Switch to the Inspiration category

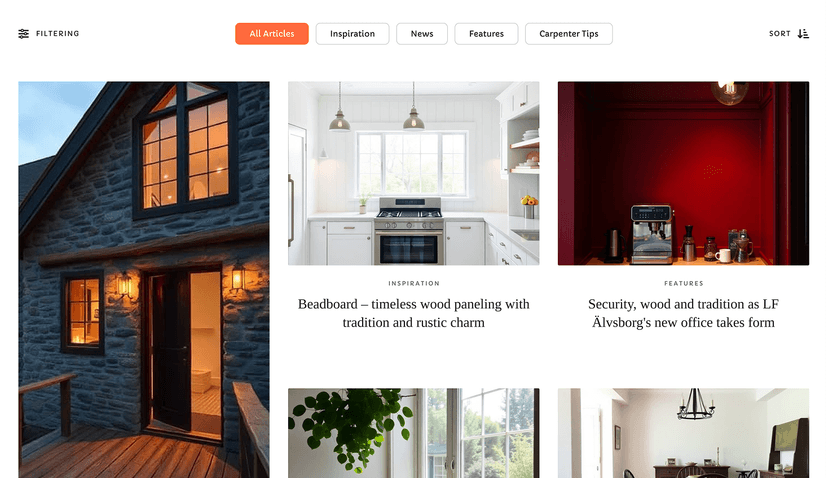pos(352,34)
